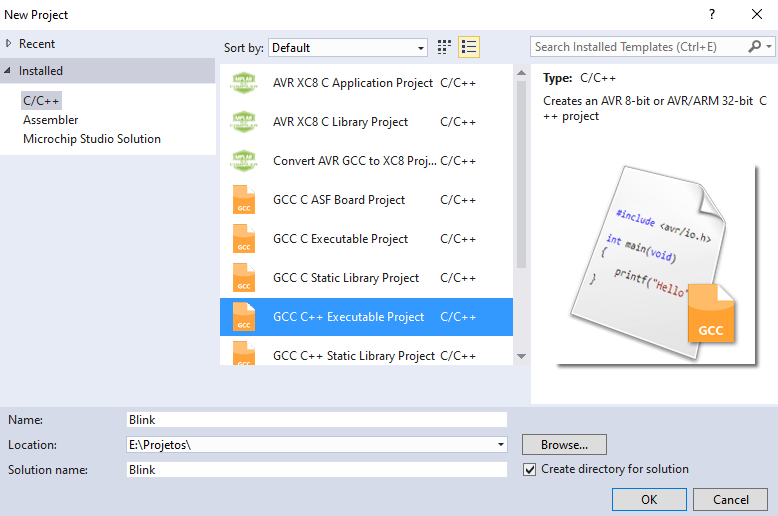
Task: Select GCC C++ Executable Project template
Action: (x=366, y=317)
